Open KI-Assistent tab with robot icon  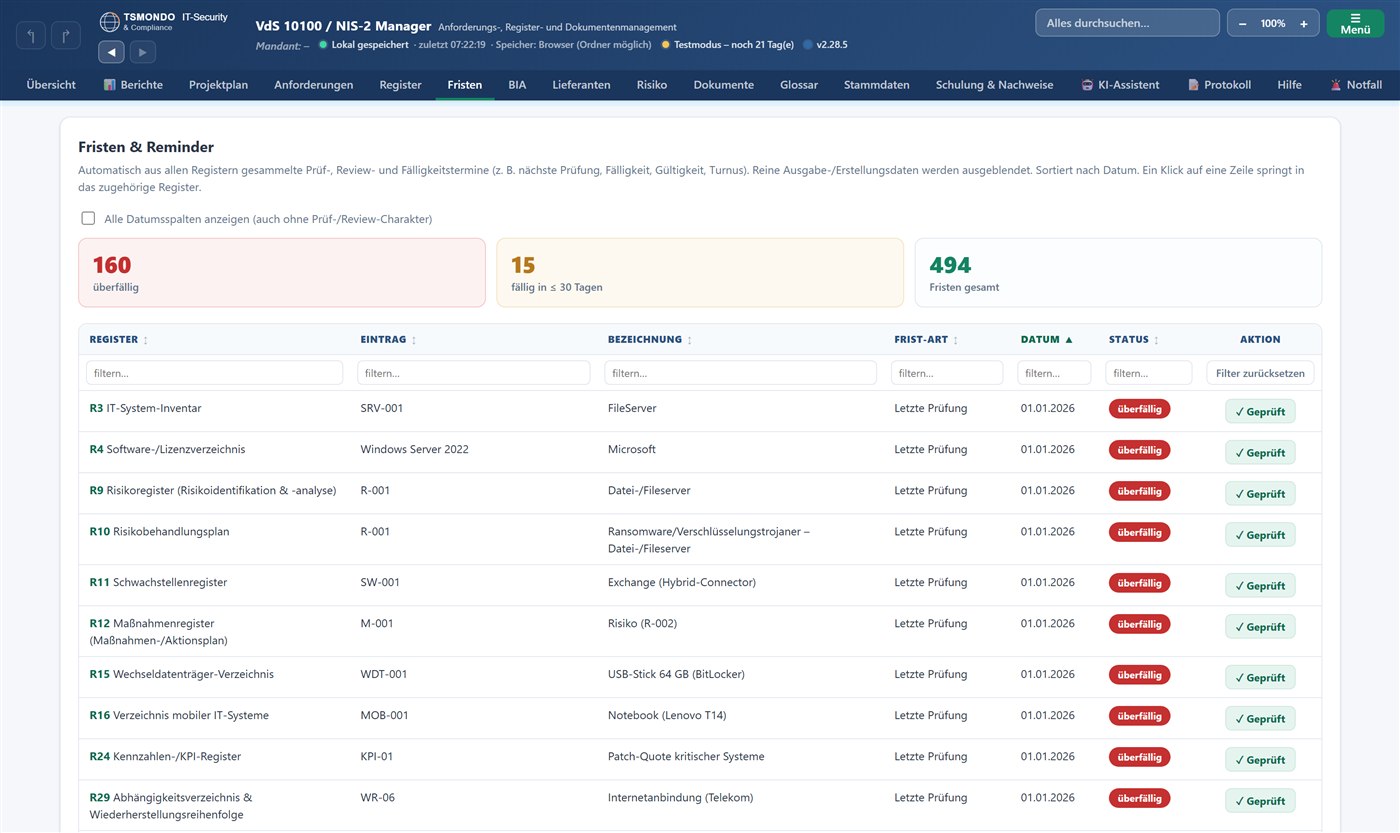1120,85
